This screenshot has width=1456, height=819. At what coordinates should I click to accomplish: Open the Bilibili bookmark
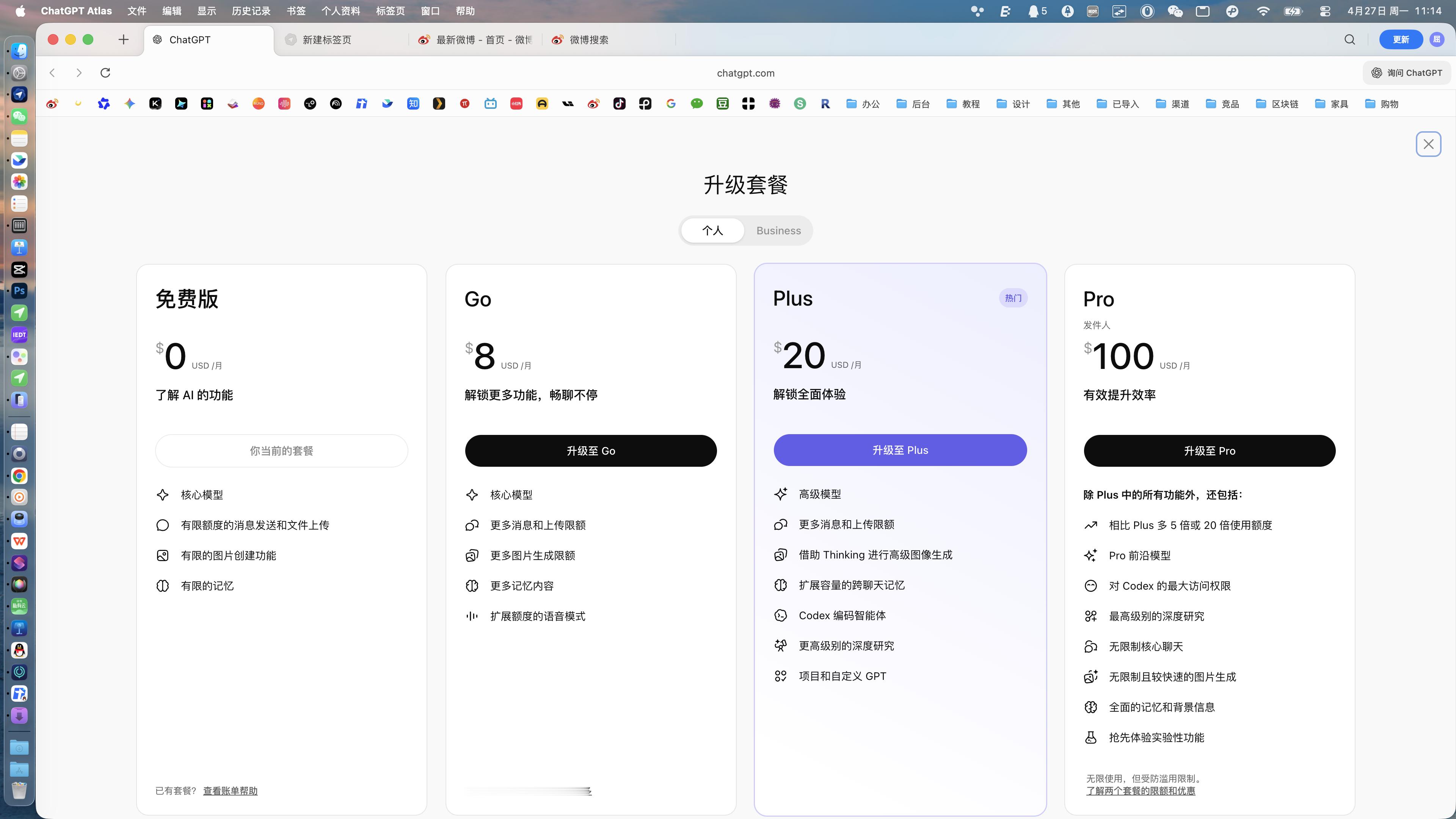[x=490, y=104]
